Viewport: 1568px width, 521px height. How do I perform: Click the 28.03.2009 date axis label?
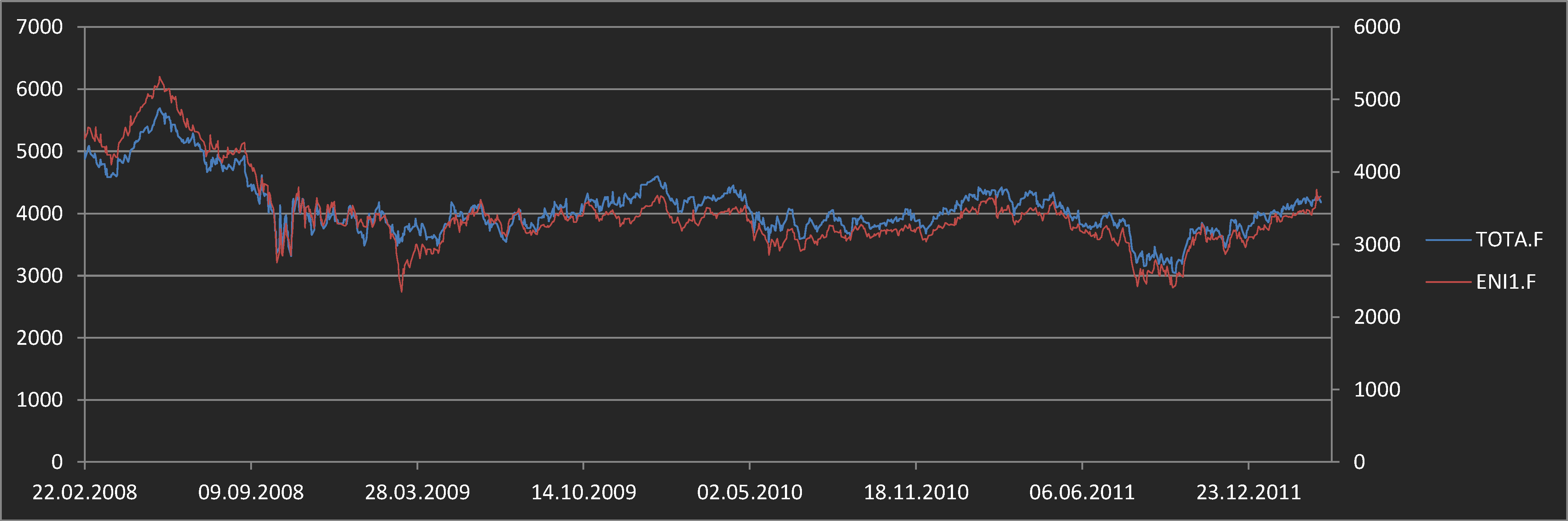click(x=417, y=492)
